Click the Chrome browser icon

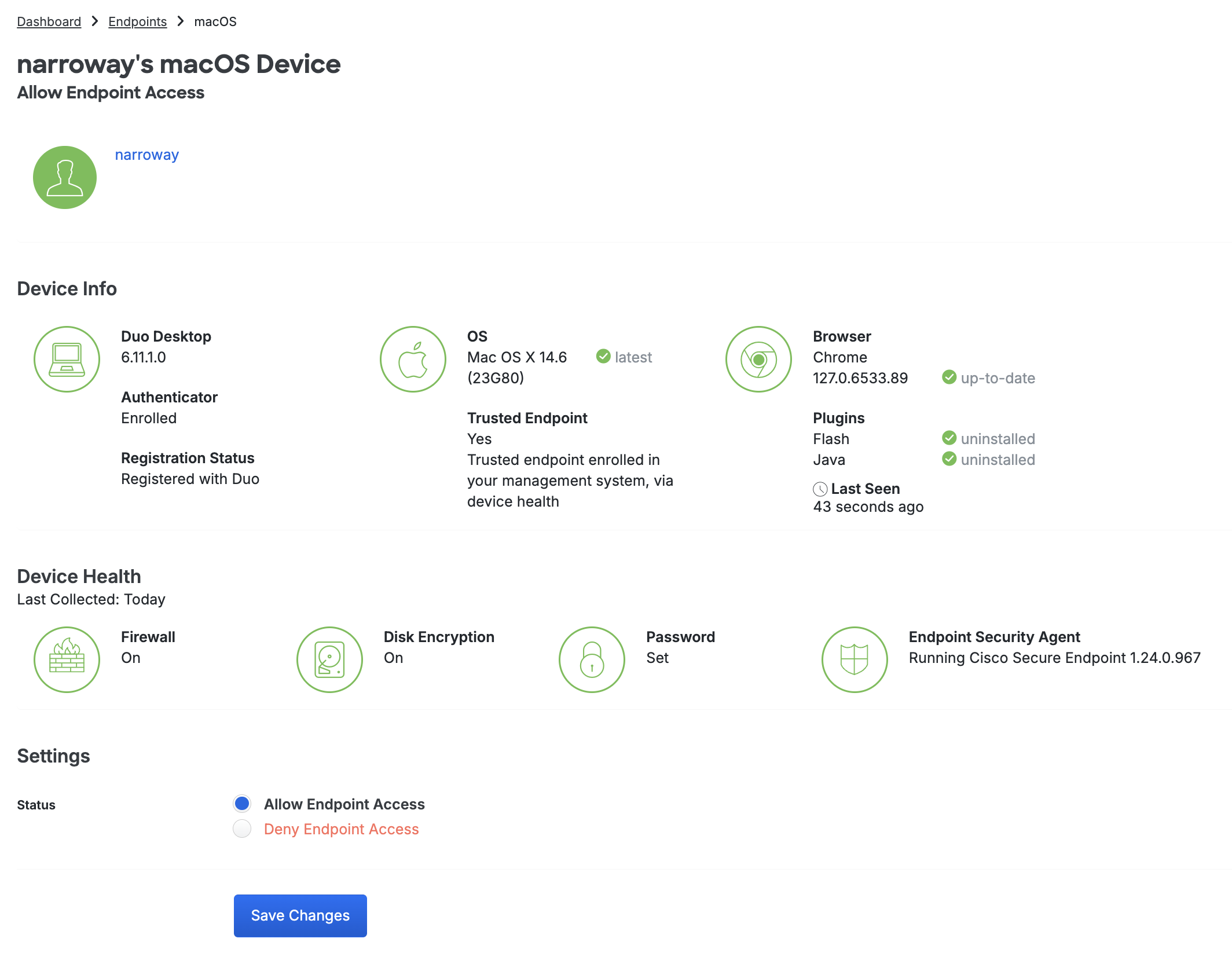[x=758, y=359]
